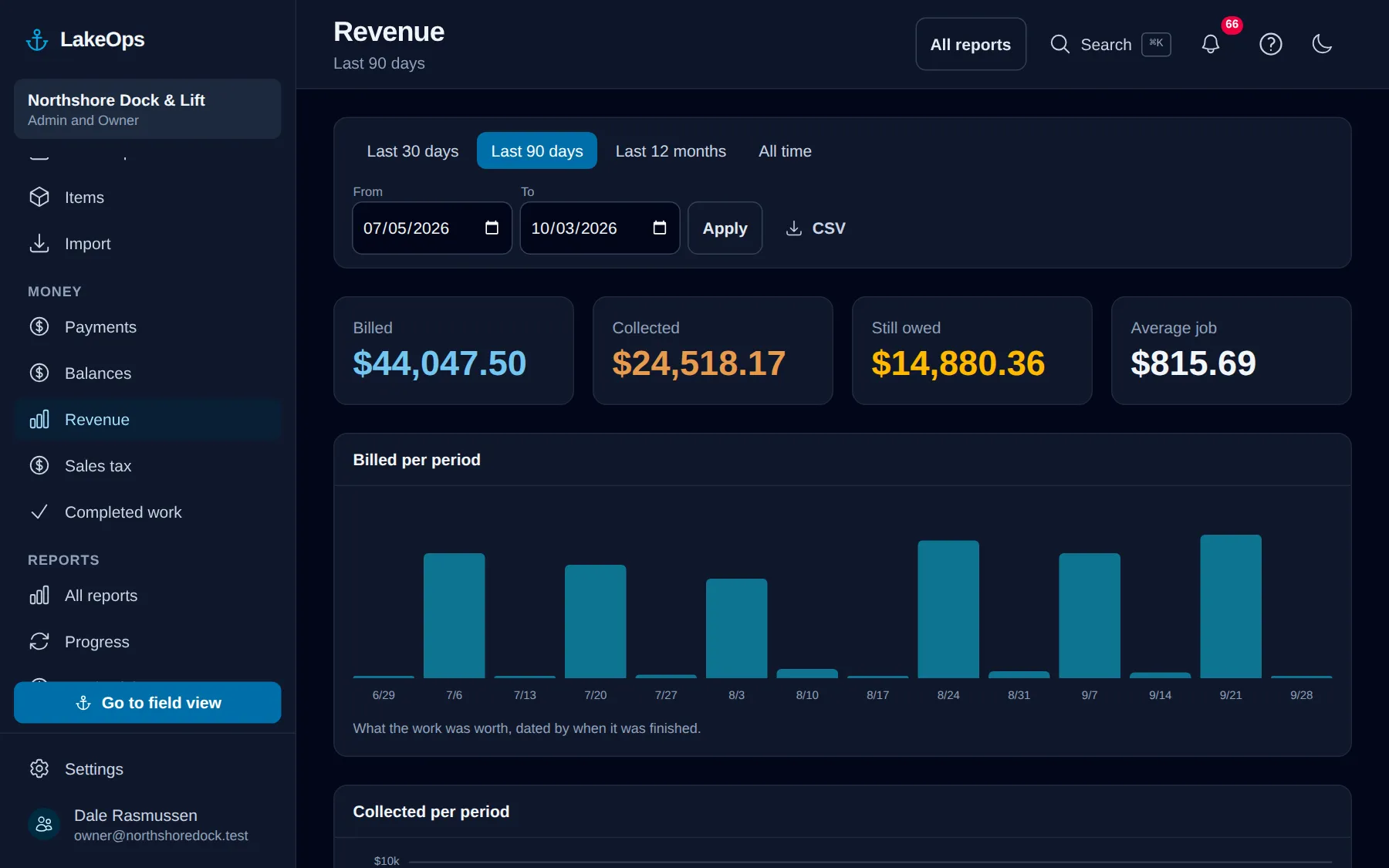Select the Northshore Dock & Lift account card
1389x868 pixels.
147,109
